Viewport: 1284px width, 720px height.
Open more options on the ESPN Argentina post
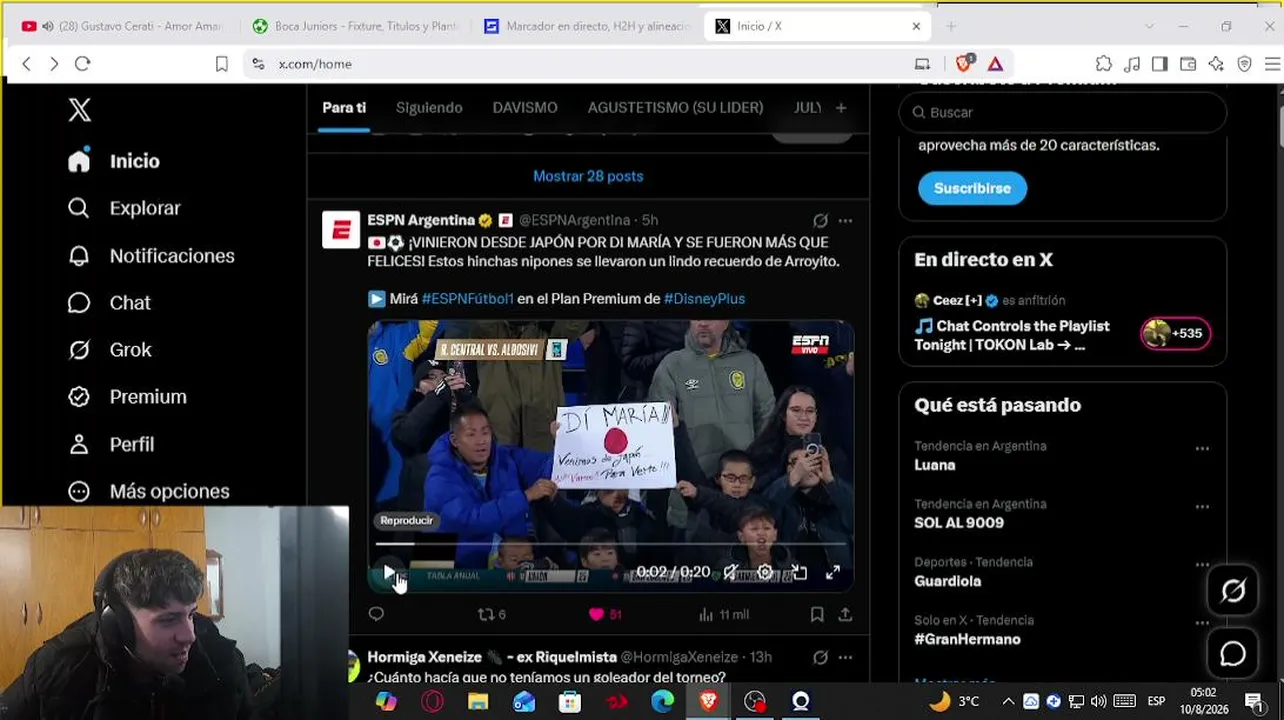click(845, 220)
